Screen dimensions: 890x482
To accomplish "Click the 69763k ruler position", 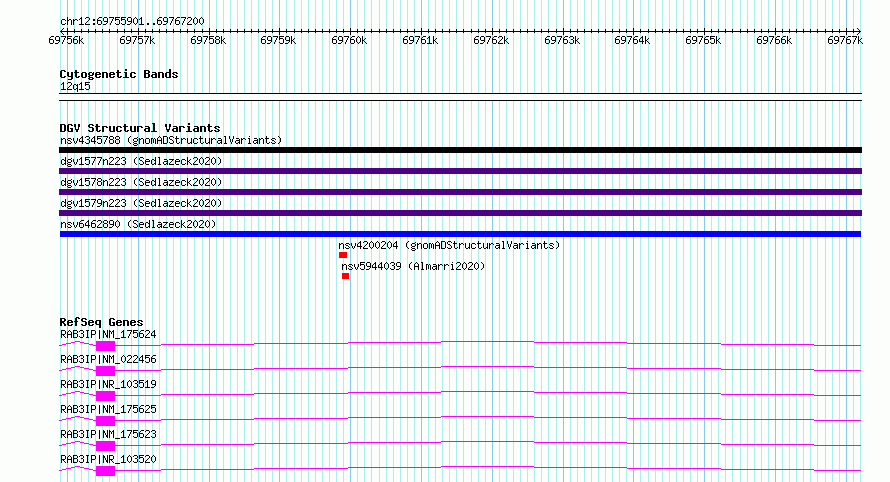I will coord(562,40).
